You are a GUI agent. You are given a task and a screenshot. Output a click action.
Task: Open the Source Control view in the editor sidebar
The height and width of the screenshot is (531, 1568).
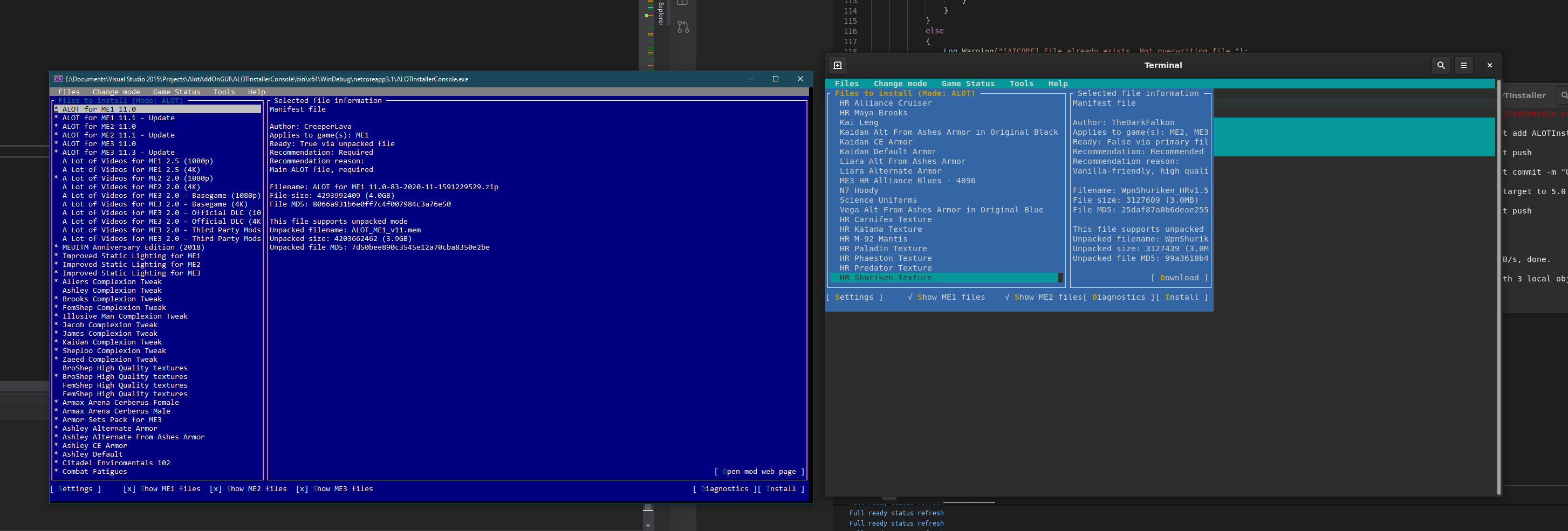tap(682, 27)
